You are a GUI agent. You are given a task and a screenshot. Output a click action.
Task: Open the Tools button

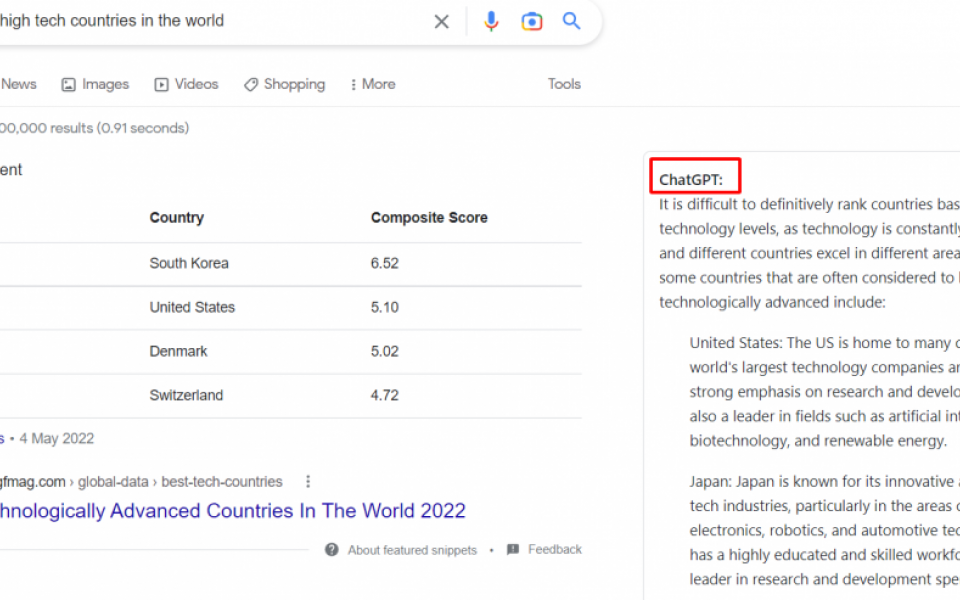pyautogui.click(x=564, y=84)
